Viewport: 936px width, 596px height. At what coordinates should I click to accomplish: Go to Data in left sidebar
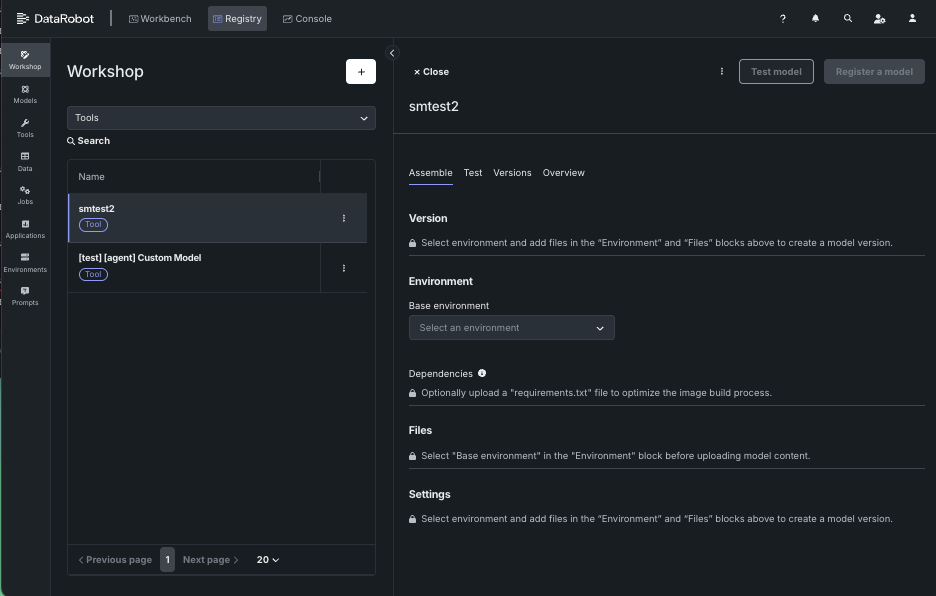(x=25, y=161)
